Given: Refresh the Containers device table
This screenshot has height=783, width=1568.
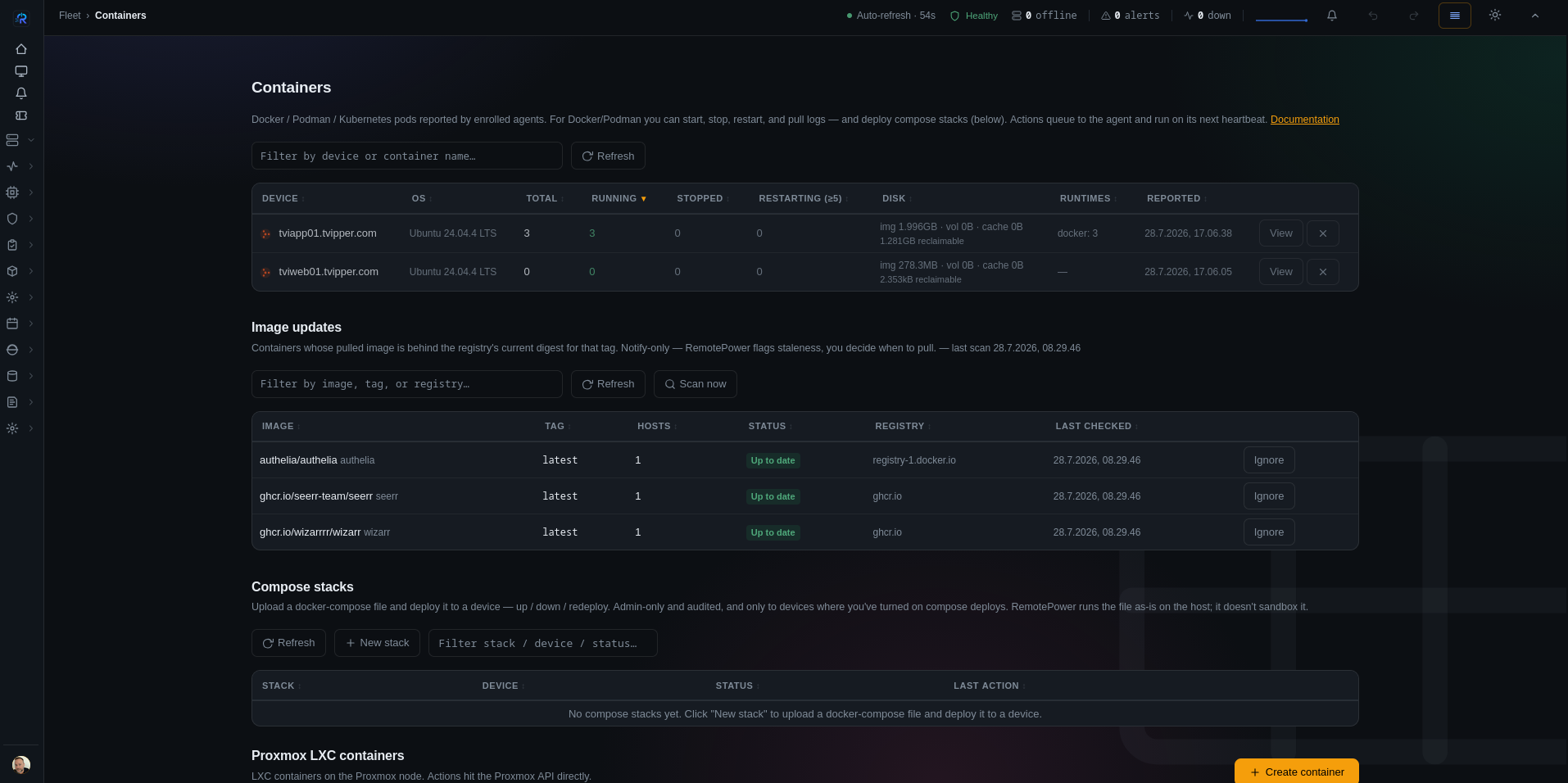Looking at the screenshot, I should 608,156.
